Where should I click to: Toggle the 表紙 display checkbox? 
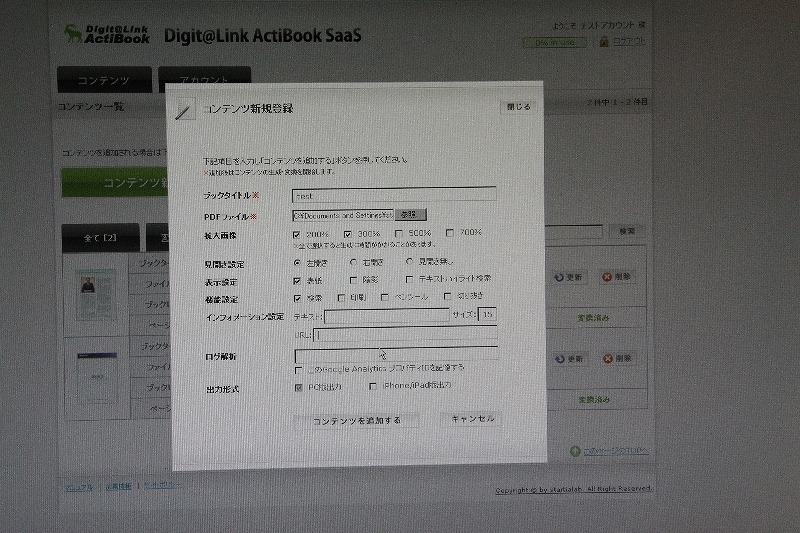[x=297, y=281]
